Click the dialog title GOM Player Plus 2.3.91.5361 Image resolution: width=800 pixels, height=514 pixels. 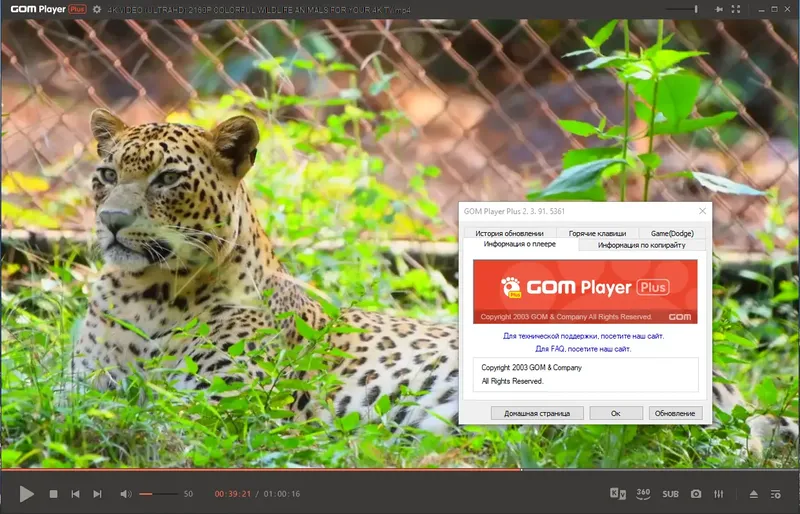pyautogui.click(x=514, y=211)
